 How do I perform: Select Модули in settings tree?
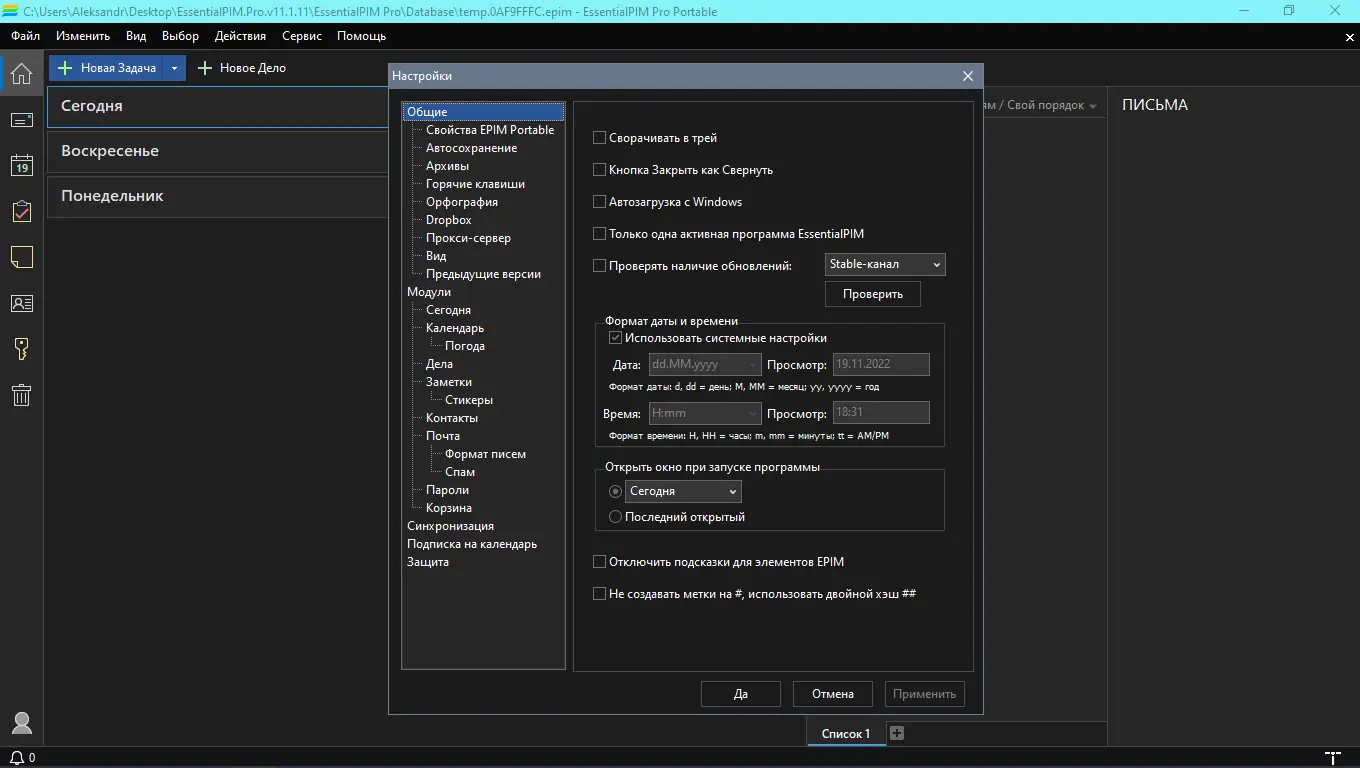[429, 292]
